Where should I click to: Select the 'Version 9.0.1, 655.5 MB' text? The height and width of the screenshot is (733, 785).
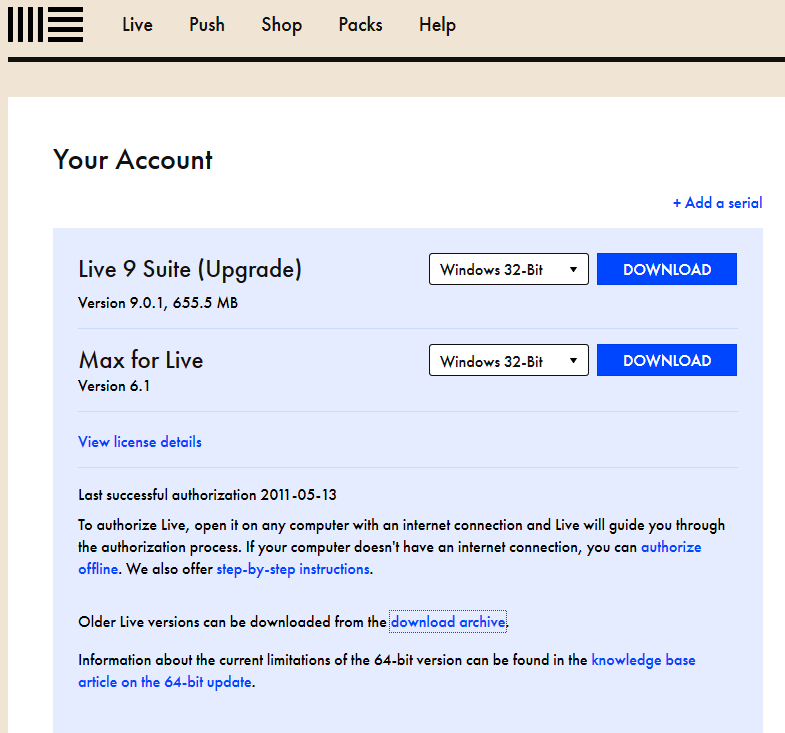click(x=158, y=303)
